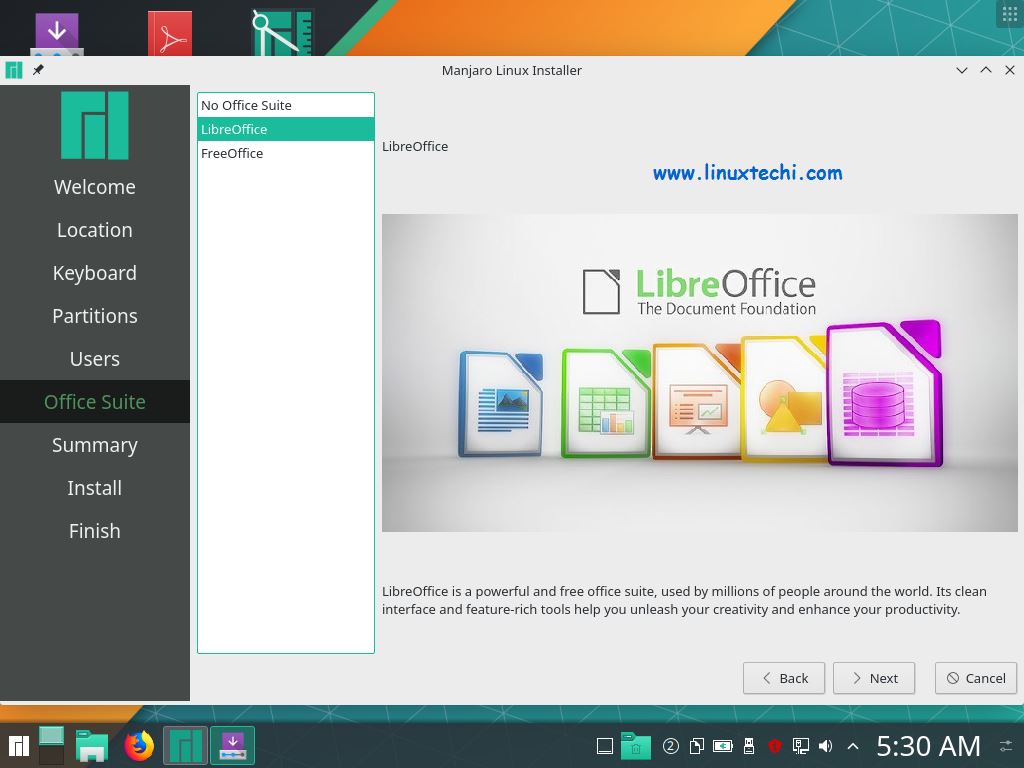Open the removable USB device notifier
The width and height of the screenshot is (1024, 768).
point(748,745)
